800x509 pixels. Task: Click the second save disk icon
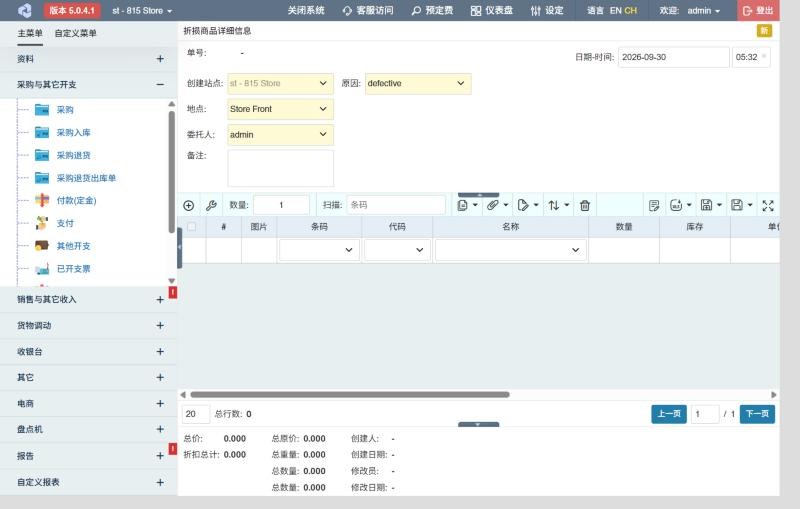click(737, 205)
